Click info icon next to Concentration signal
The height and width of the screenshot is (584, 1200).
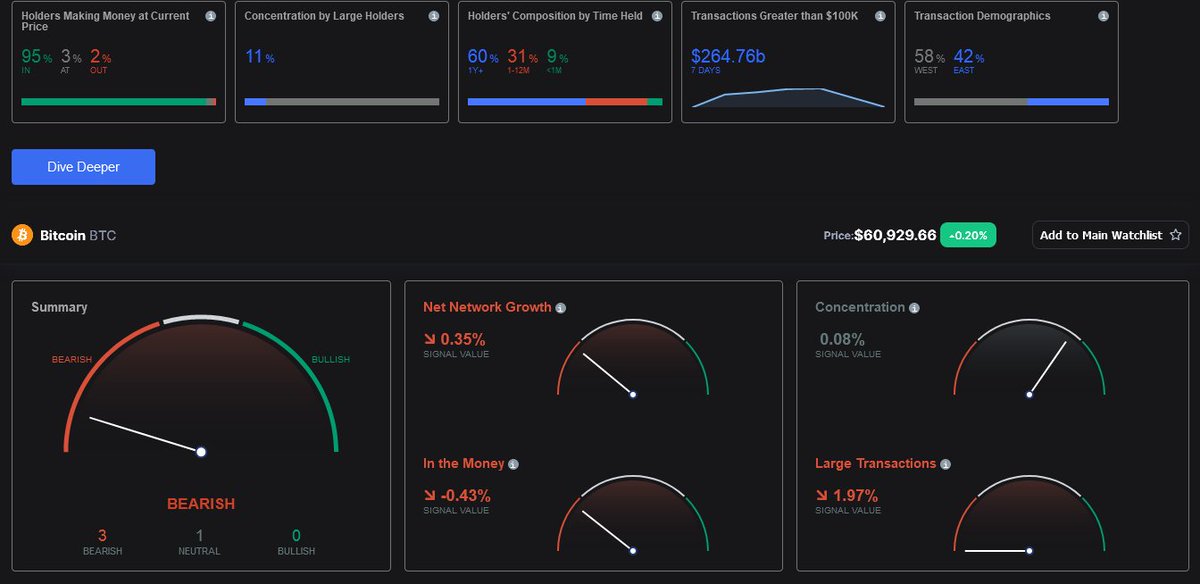pos(914,308)
